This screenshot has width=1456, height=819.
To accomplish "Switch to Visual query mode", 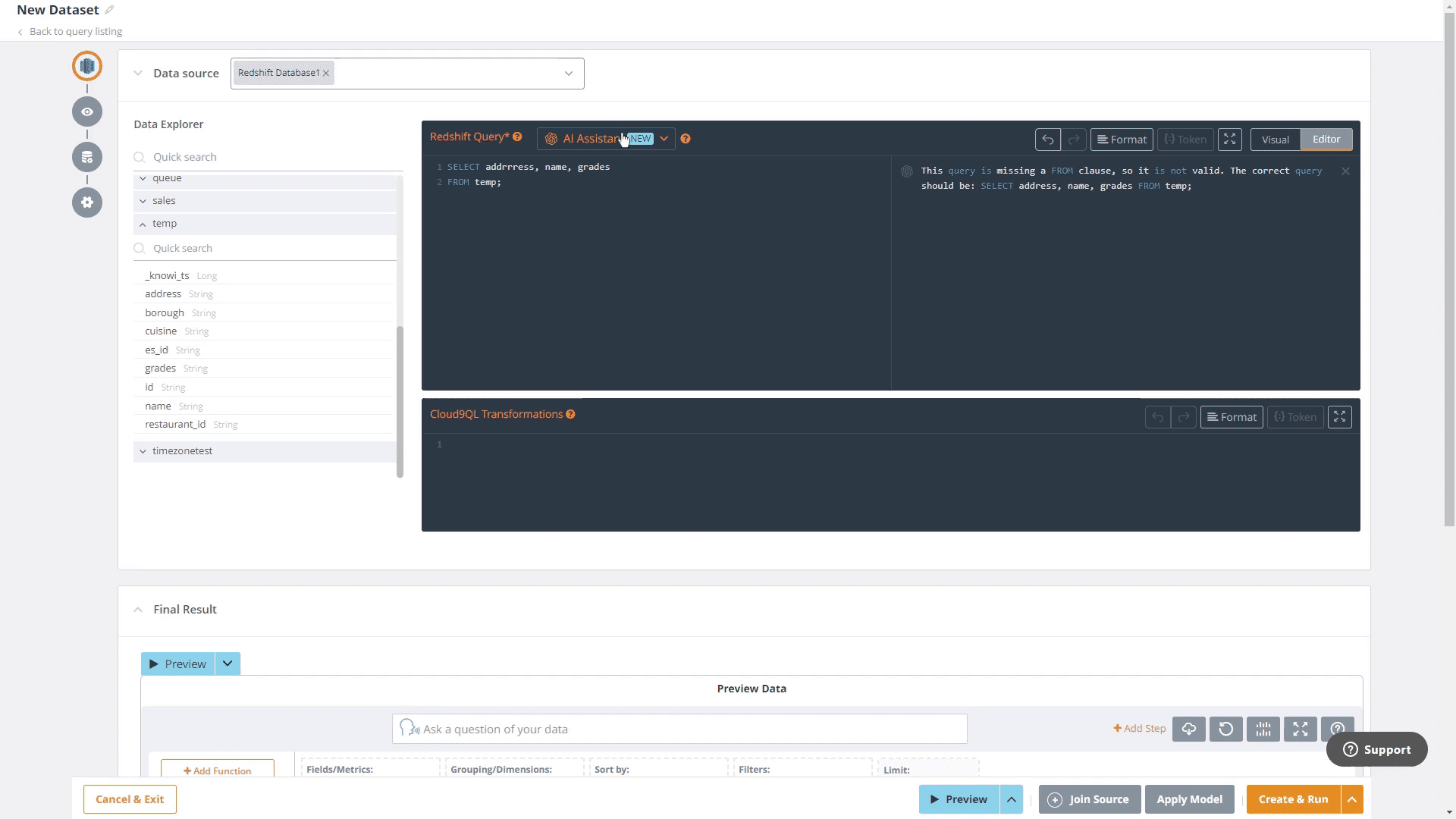I will click(x=1275, y=140).
